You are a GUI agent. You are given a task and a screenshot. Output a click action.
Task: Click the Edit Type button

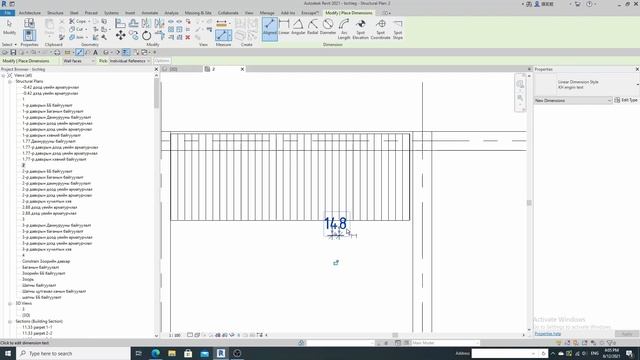tap(627, 100)
